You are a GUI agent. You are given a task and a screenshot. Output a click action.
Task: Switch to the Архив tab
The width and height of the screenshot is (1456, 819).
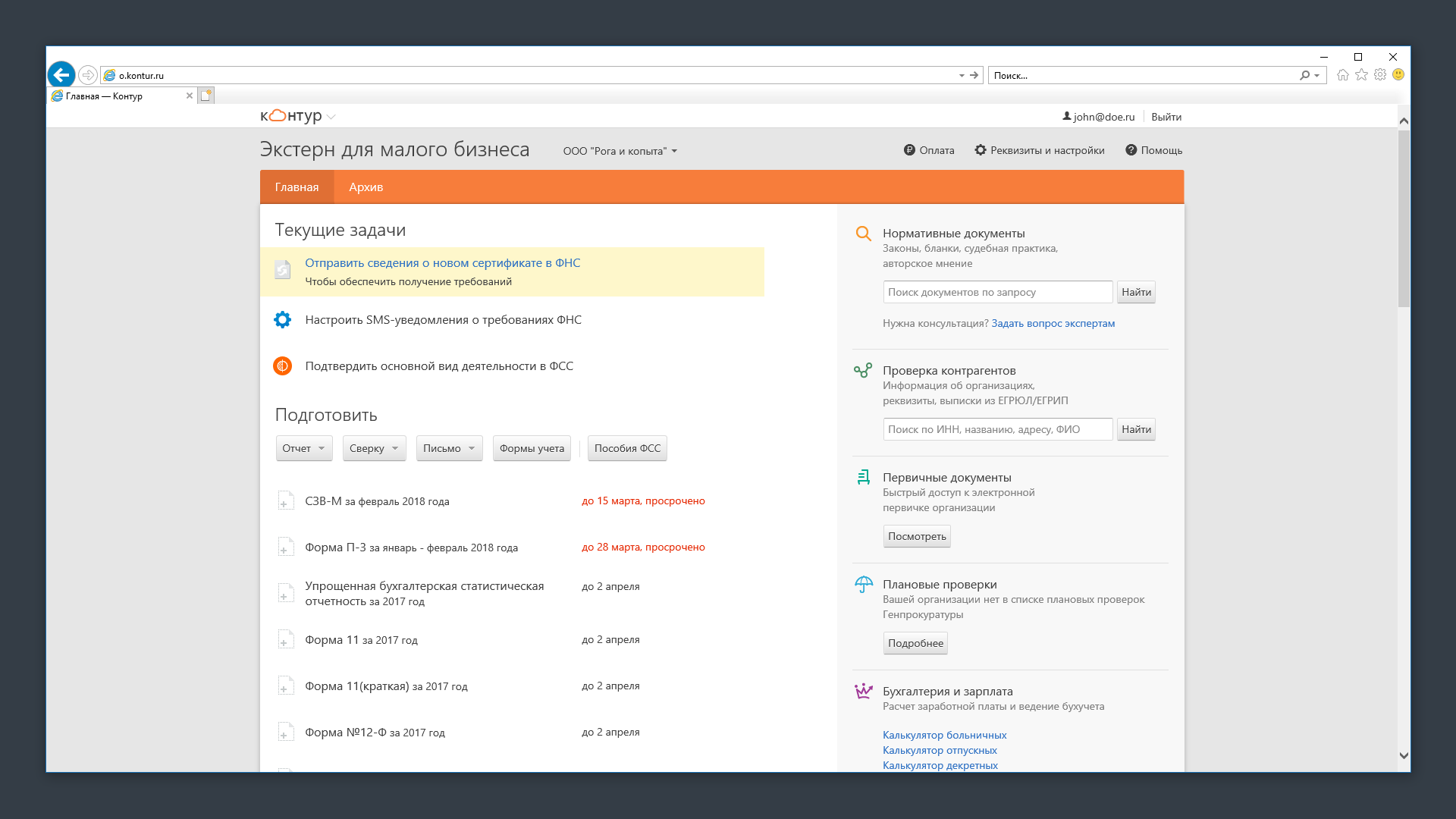point(366,187)
